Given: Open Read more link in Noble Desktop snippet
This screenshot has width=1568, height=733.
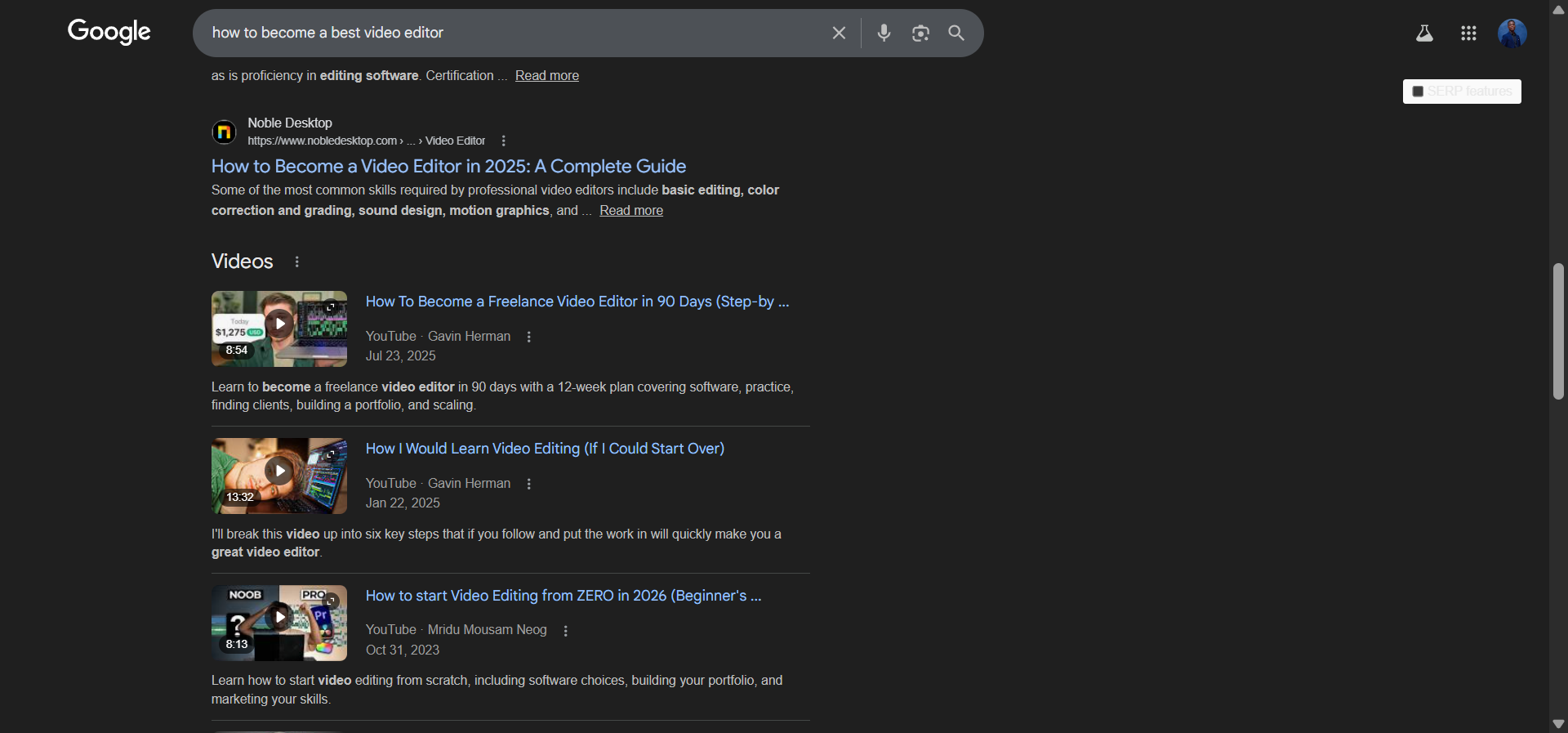Looking at the screenshot, I should [631, 210].
